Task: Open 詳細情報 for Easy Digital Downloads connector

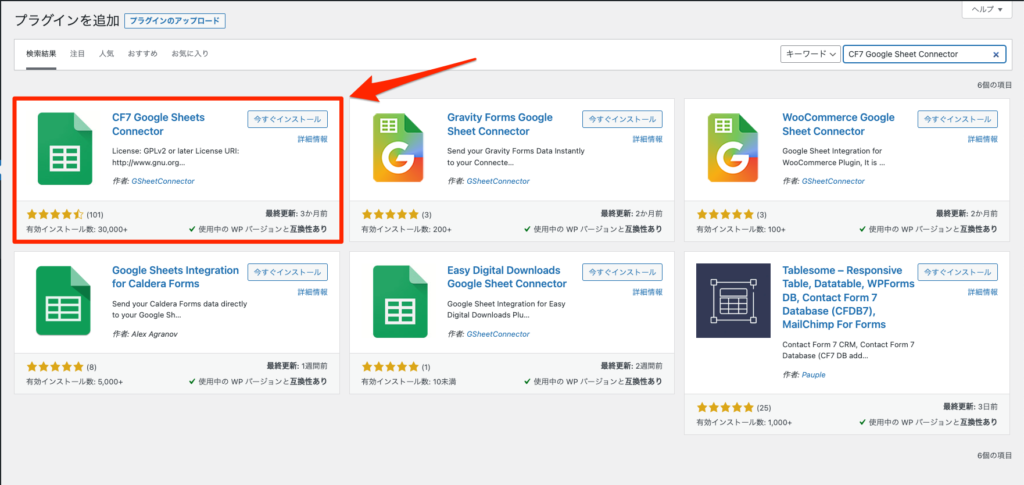Action: click(x=648, y=292)
